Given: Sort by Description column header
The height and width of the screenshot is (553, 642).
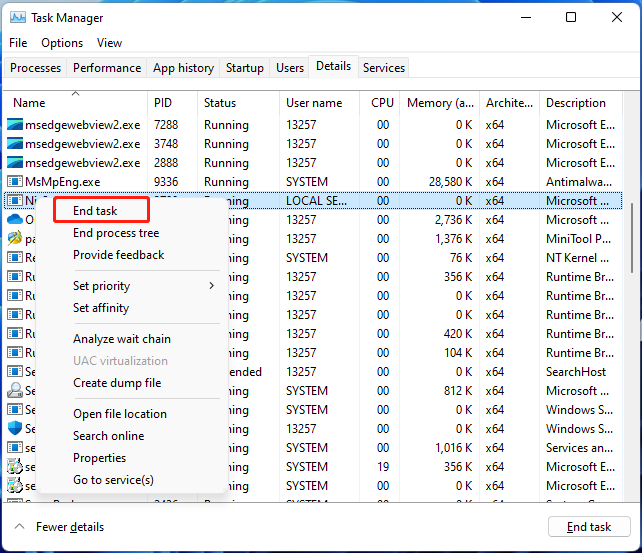Looking at the screenshot, I should pos(581,103).
